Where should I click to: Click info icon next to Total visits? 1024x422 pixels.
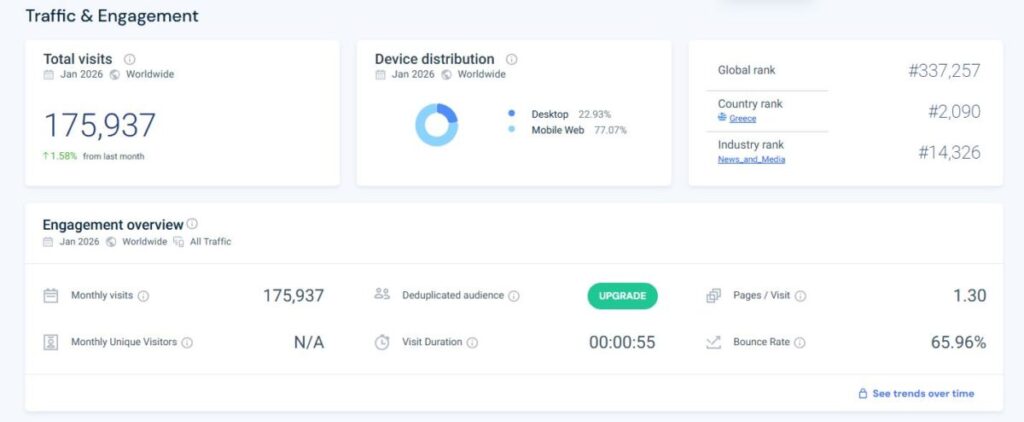(129, 60)
